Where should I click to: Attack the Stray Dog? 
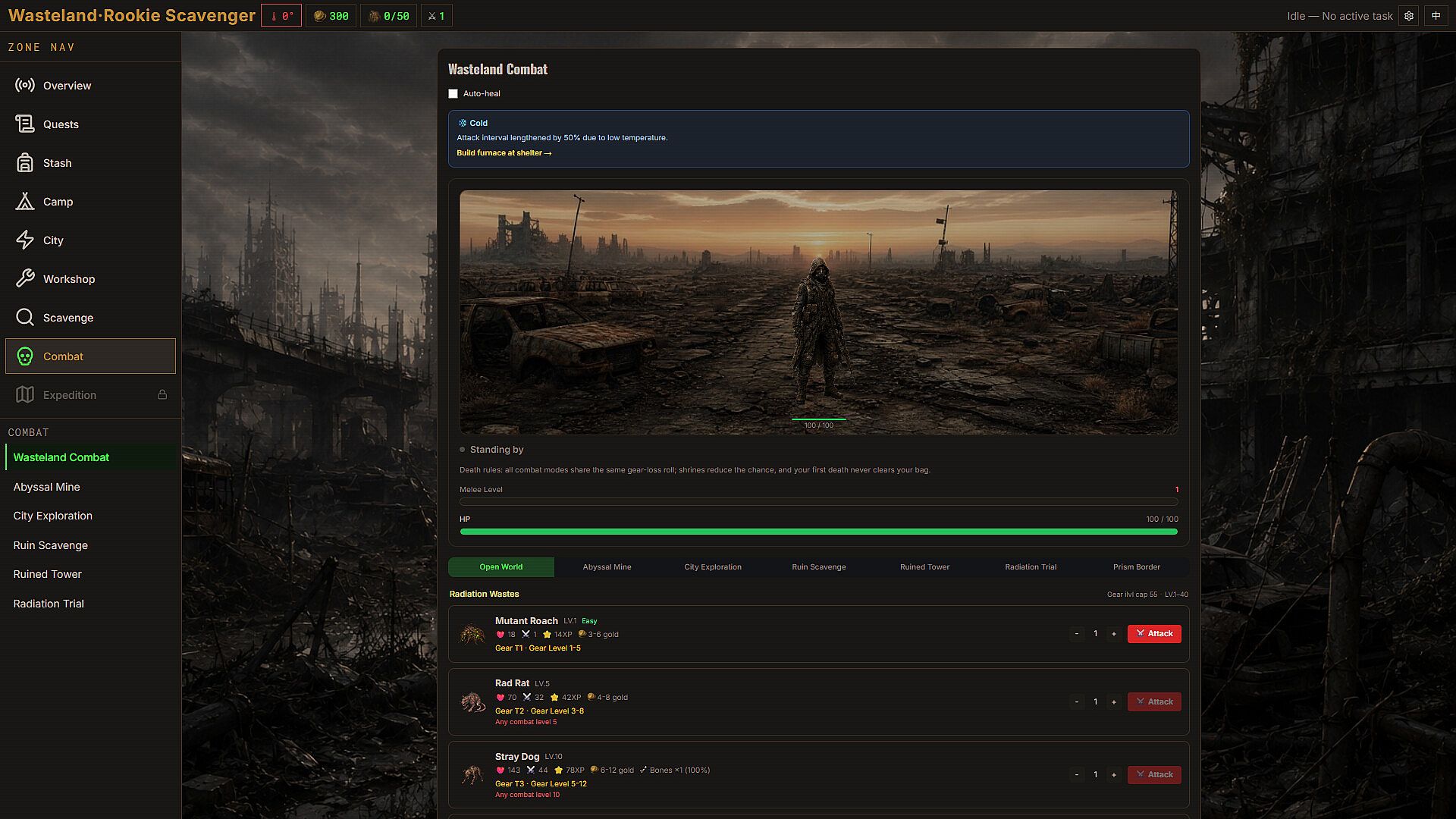[1154, 775]
